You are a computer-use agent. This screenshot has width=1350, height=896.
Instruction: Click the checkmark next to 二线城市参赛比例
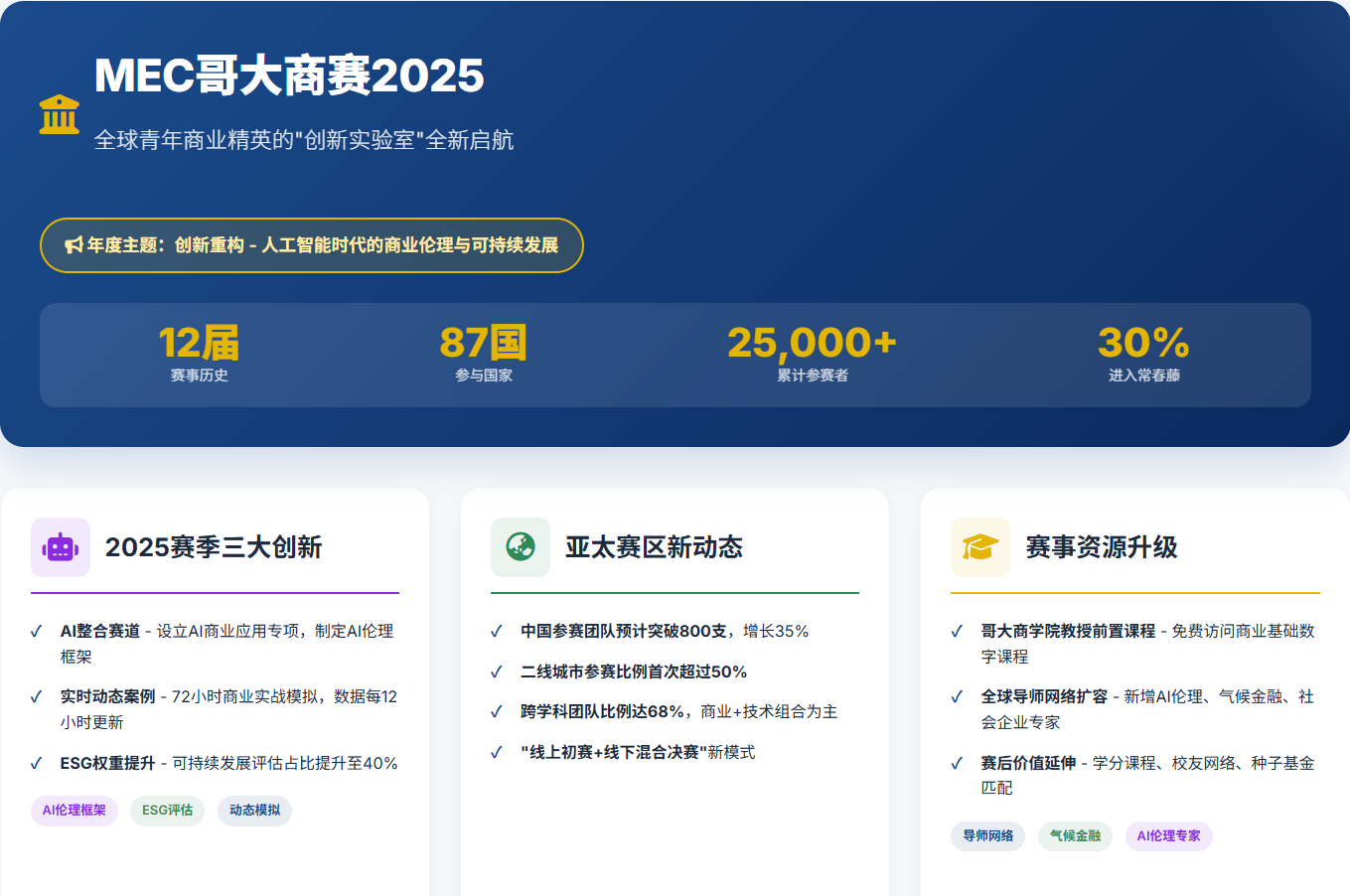(x=497, y=672)
